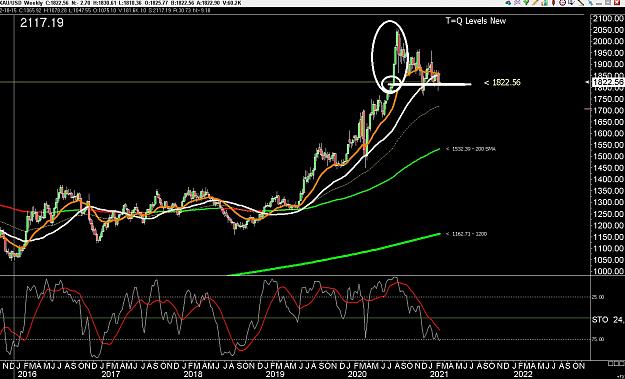Click the 2000.00 price axis label
This screenshot has height=379, width=625.
point(608,41)
